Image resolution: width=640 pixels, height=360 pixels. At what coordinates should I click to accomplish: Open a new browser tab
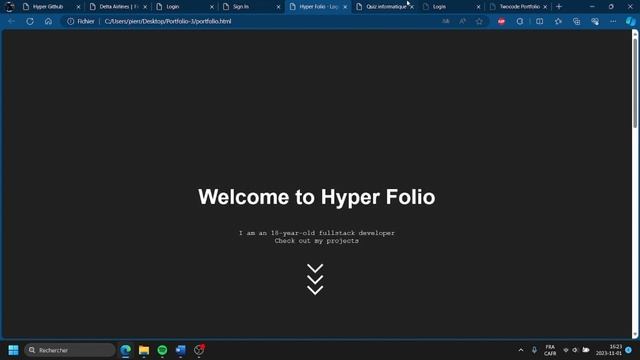coord(559,7)
